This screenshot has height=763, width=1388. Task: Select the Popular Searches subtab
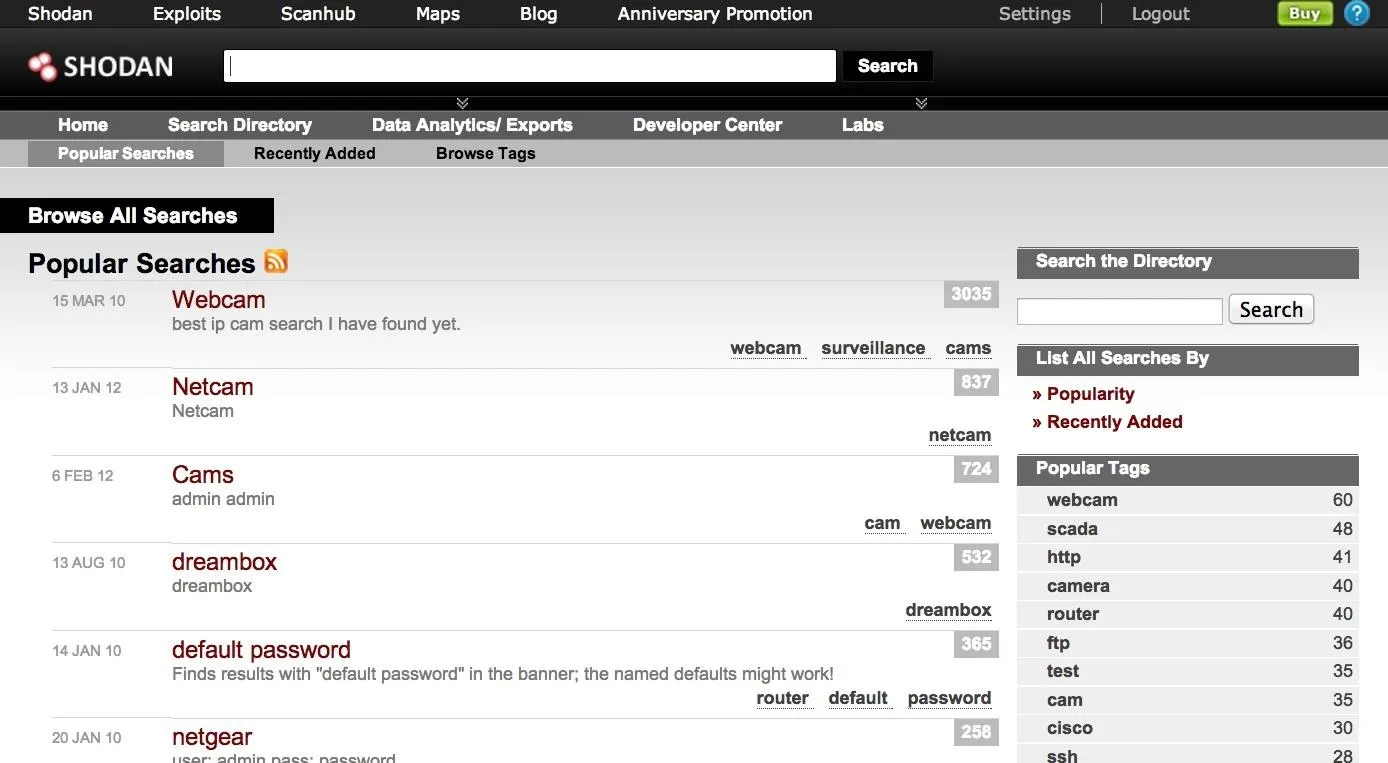coord(126,153)
